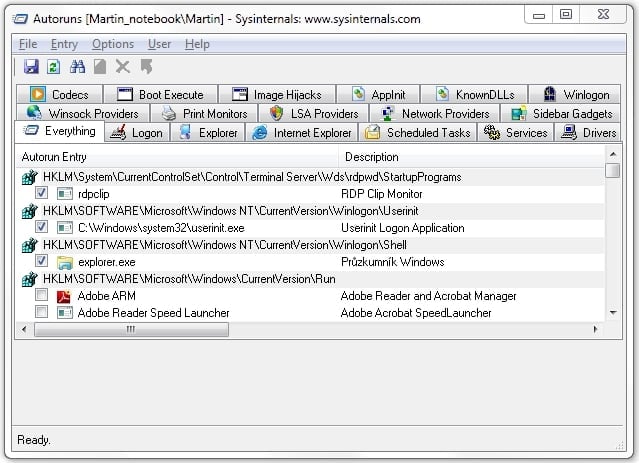
Task: Open the Winlogon tab
Action: 575,94
